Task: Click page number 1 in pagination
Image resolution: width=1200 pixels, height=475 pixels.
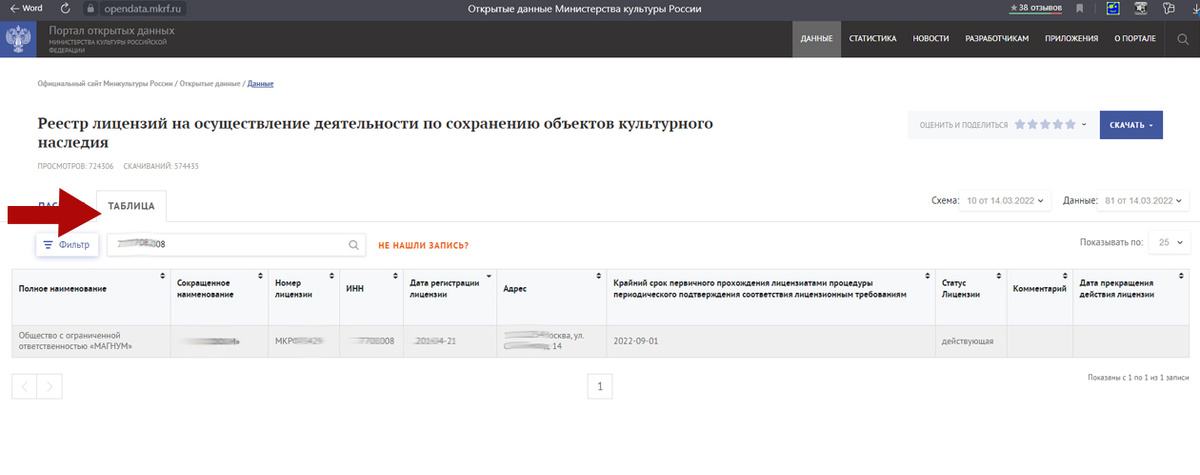Action: pos(599,386)
